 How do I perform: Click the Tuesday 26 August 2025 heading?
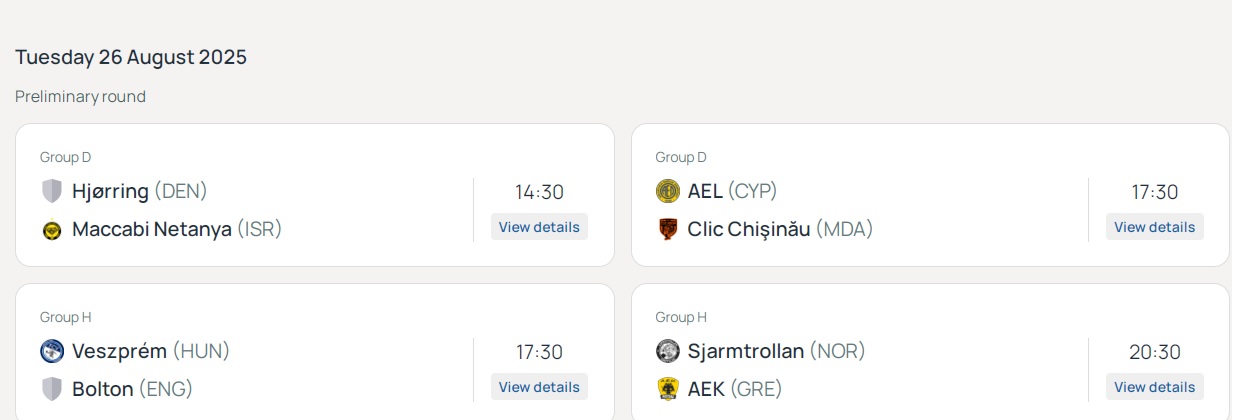131,57
